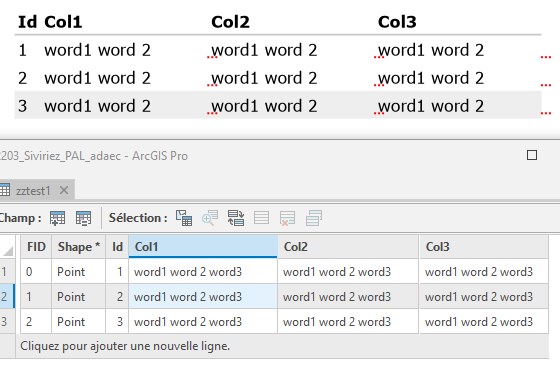Click the table icon on zztest1 tab

click(x=5, y=190)
